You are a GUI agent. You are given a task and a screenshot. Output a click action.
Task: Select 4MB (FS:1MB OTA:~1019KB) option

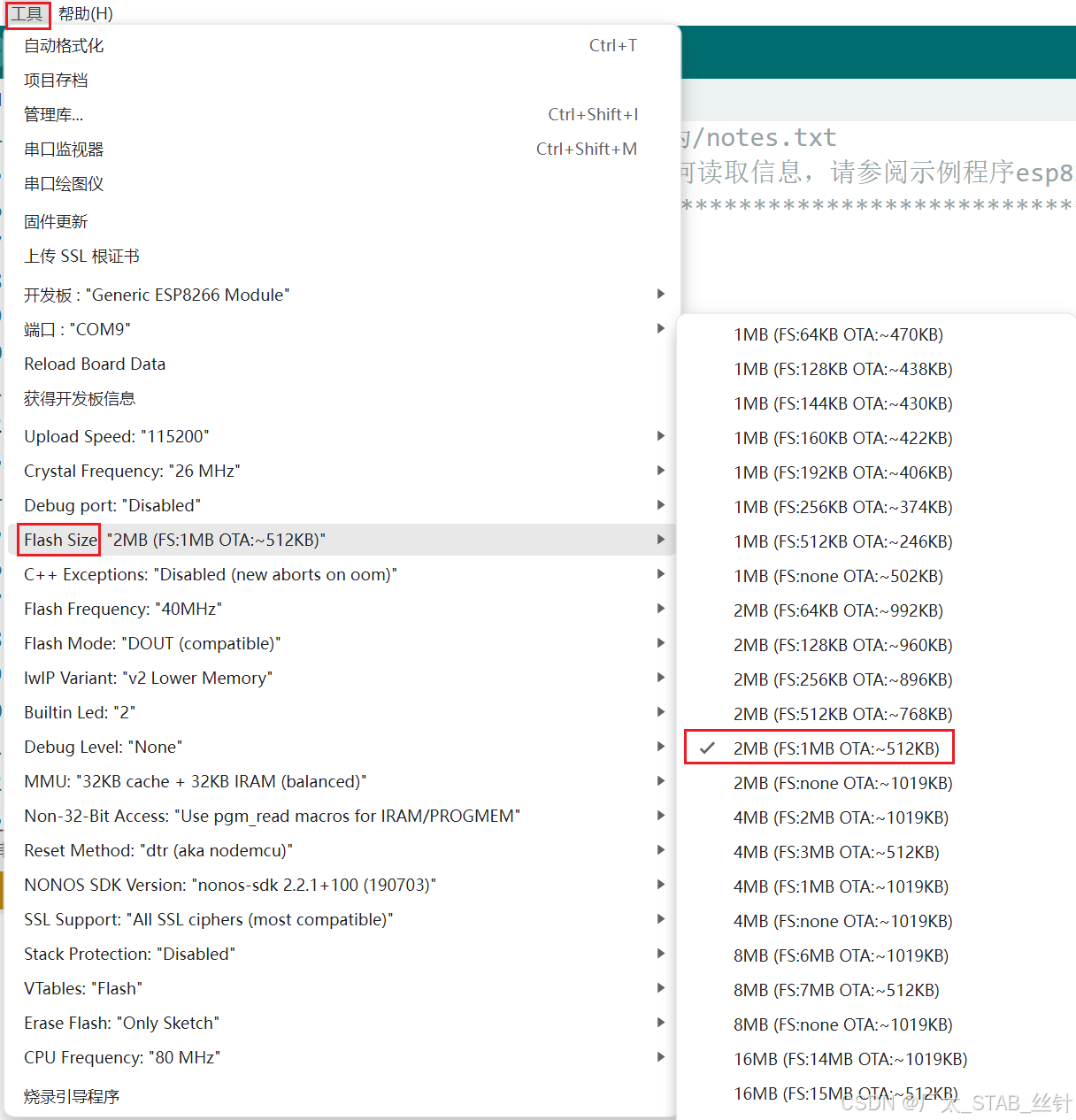pos(876,886)
